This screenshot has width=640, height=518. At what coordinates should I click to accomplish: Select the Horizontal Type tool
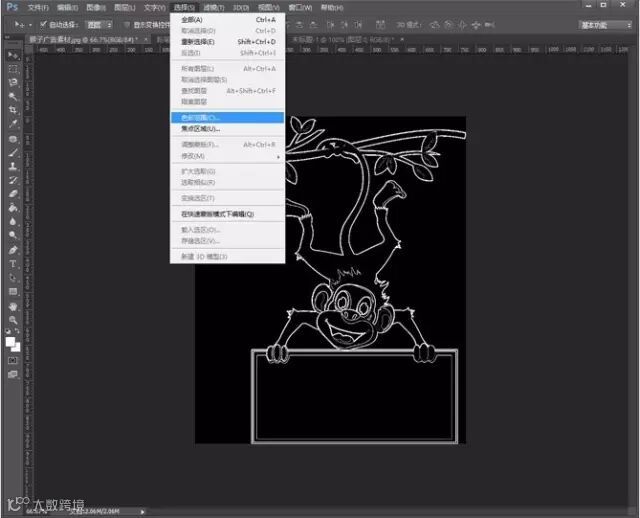click(x=13, y=264)
